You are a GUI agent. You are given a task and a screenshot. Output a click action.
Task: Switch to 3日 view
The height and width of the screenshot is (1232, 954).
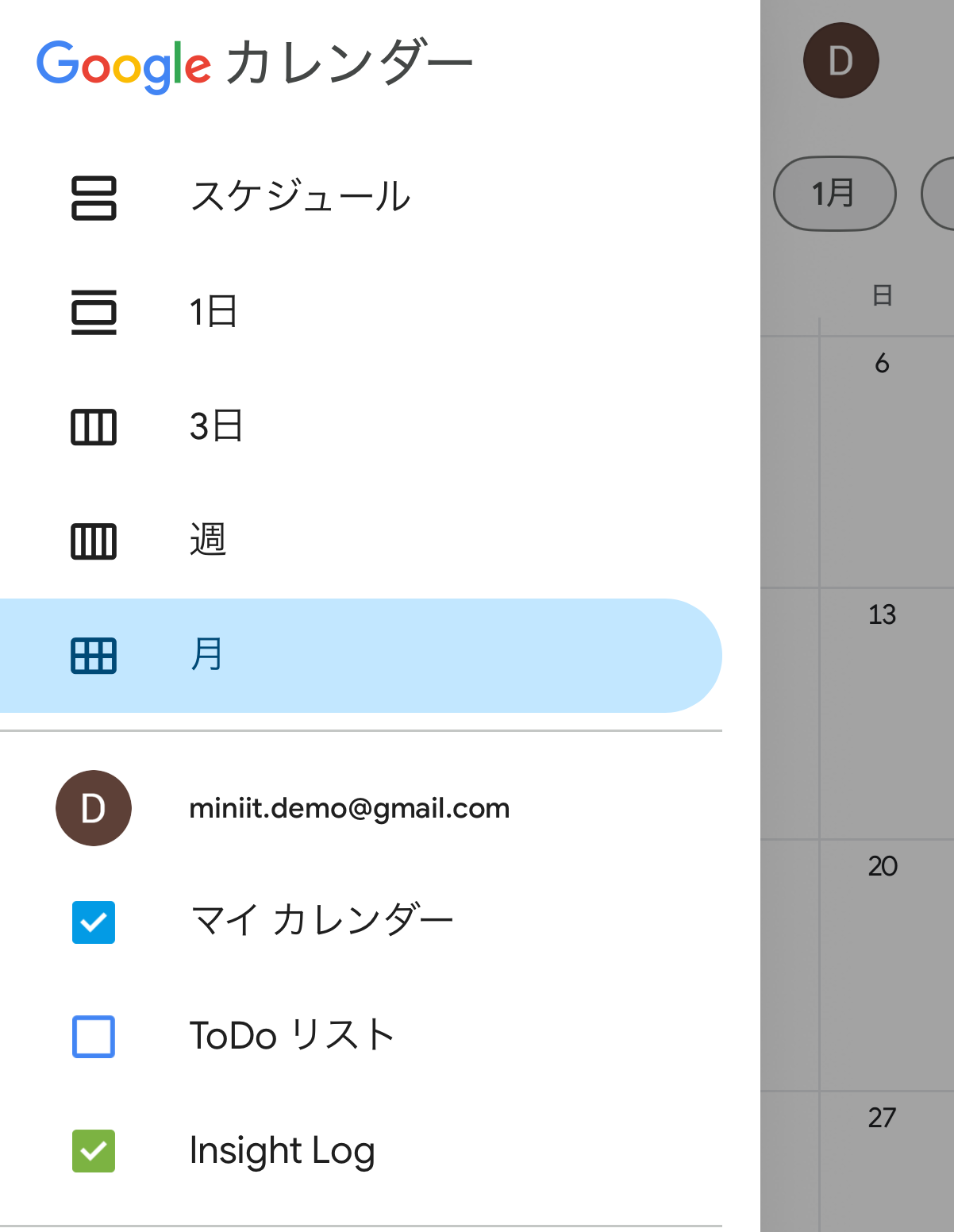point(360,427)
